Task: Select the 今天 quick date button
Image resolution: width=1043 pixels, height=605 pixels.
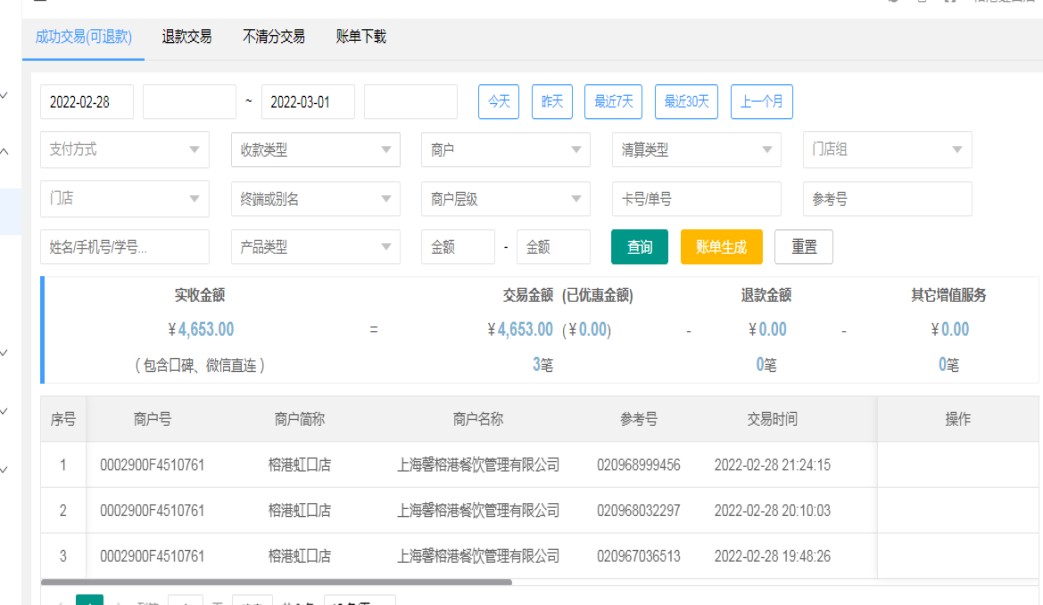Action: [498, 102]
